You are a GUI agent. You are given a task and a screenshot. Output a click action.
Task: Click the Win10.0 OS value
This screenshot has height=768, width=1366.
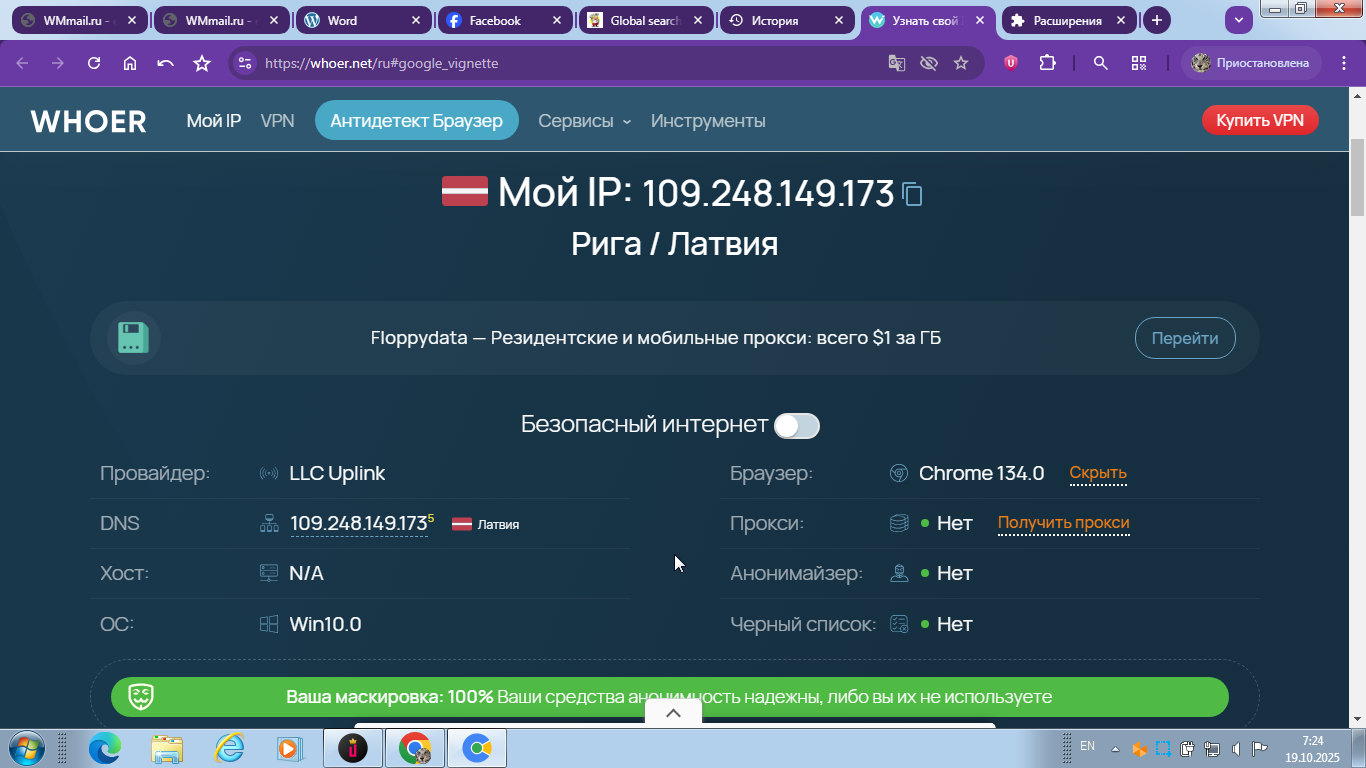tap(325, 624)
